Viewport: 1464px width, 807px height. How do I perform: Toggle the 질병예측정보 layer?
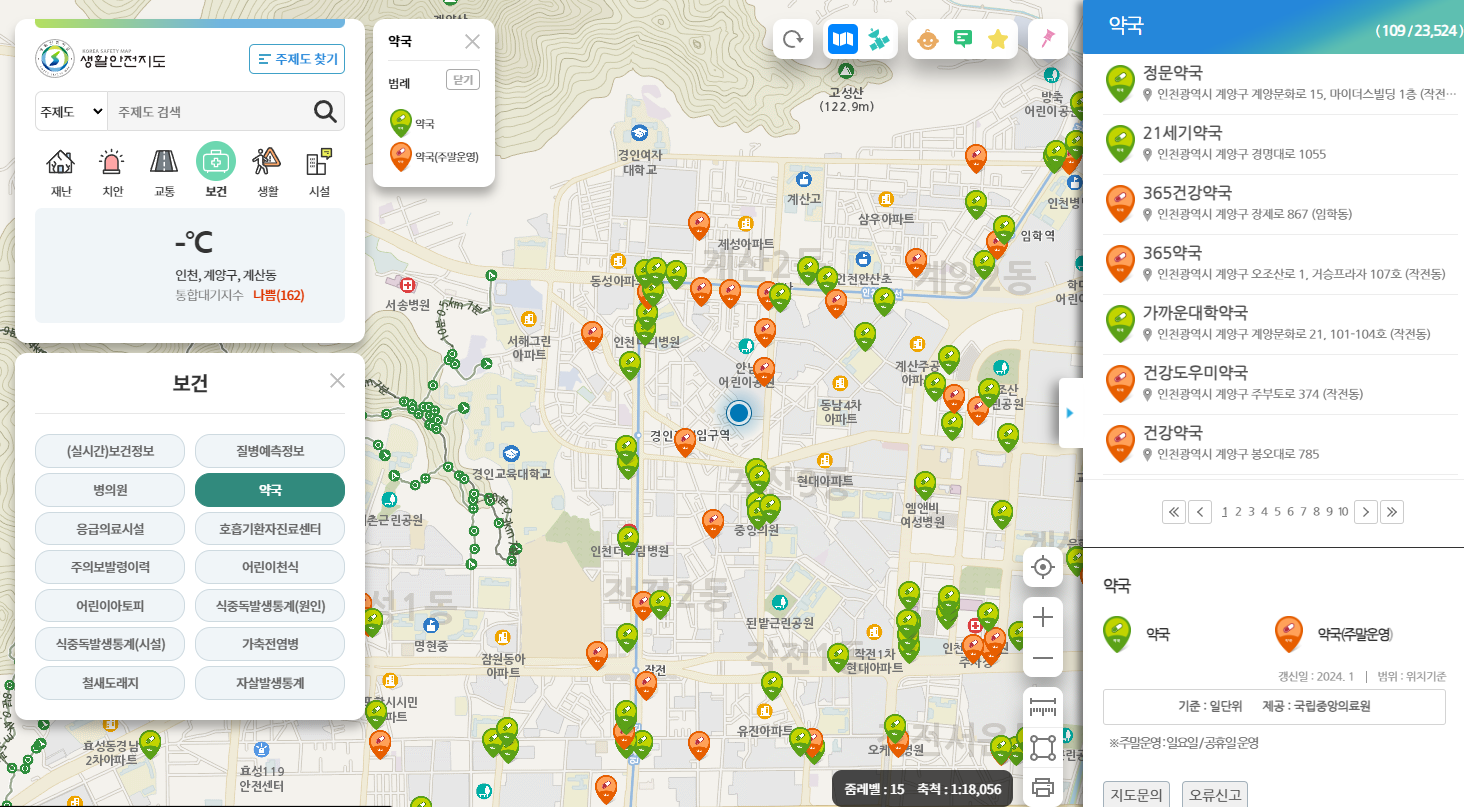point(270,451)
